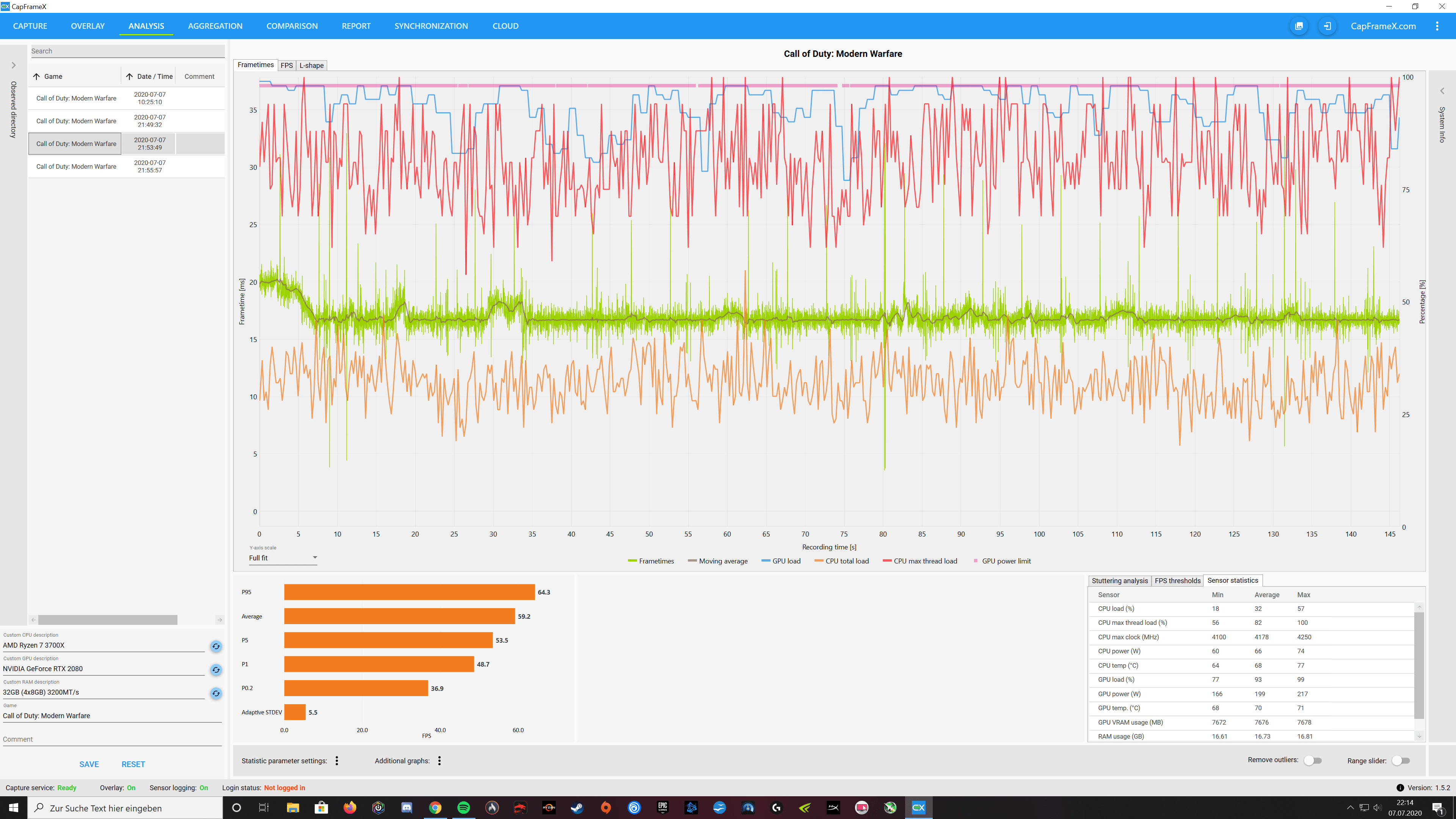
Task: Click the SAVE button
Action: [x=89, y=764]
